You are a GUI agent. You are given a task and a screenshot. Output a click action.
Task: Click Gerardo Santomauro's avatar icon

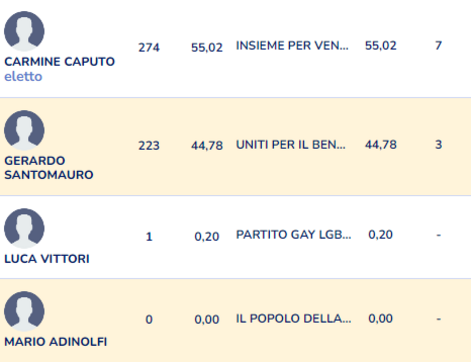pos(24,130)
